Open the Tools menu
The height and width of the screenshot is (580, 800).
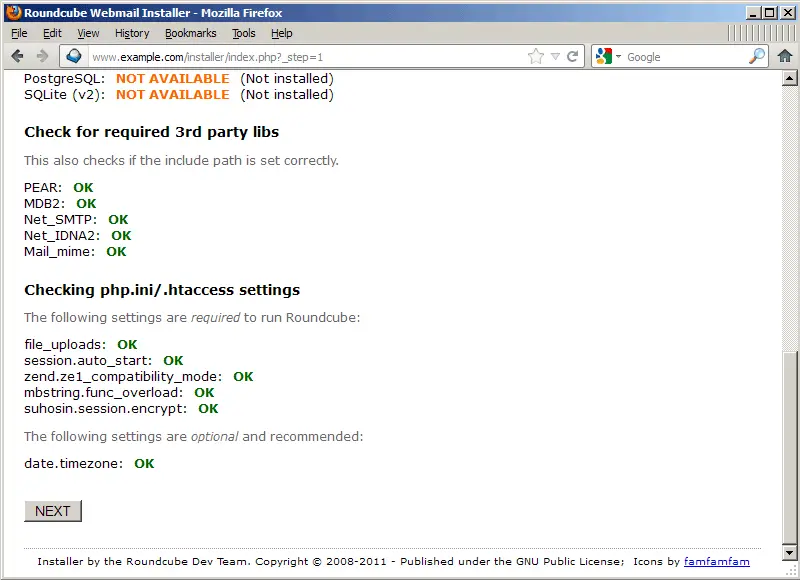tap(243, 33)
